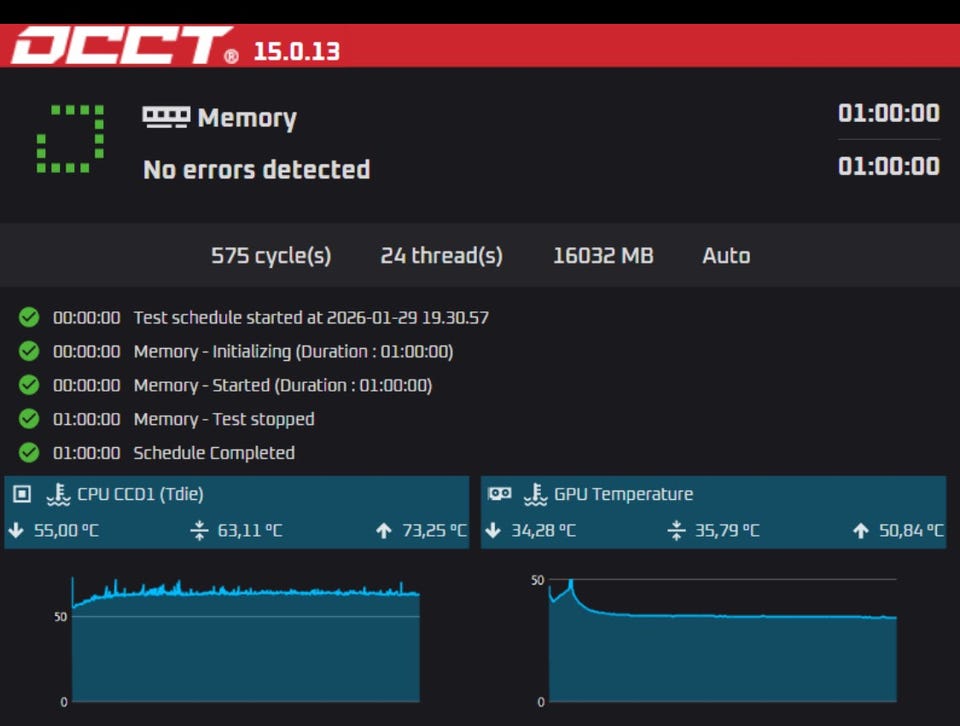Click the RAM stick icon beside Memory
This screenshot has width=960, height=726.
point(166,117)
